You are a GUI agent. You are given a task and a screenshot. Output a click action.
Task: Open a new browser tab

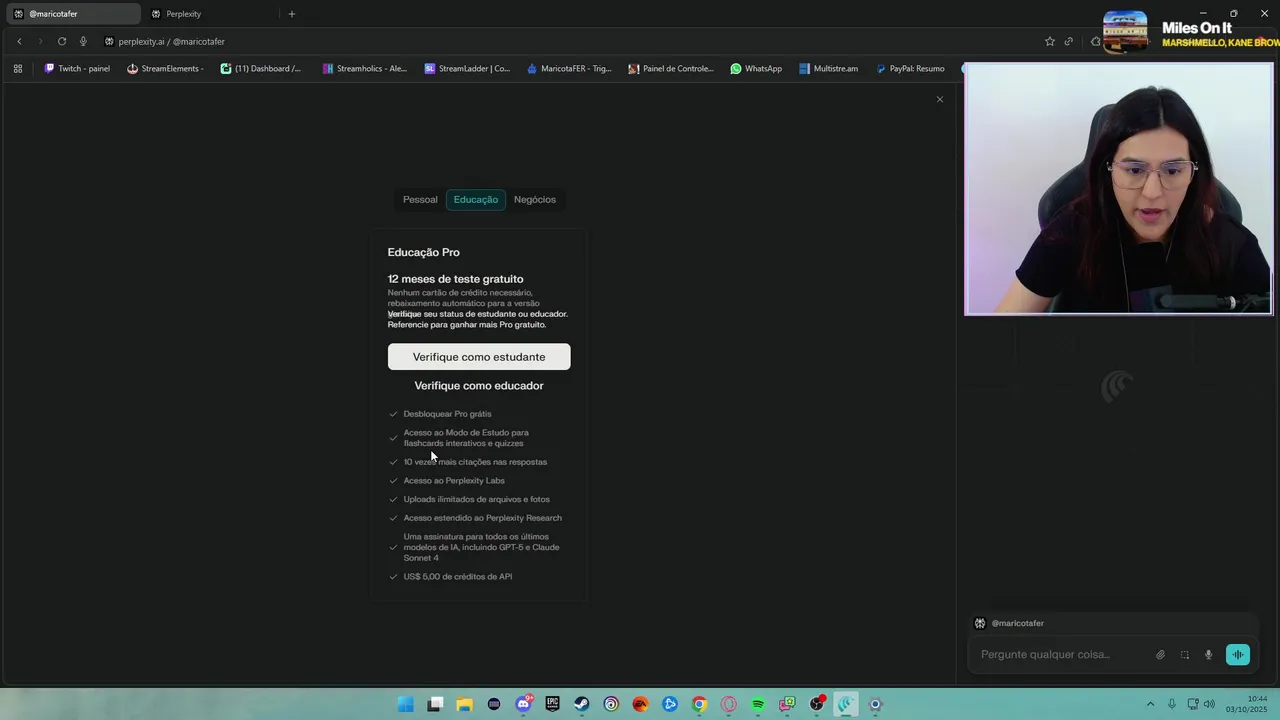(x=292, y=14)
